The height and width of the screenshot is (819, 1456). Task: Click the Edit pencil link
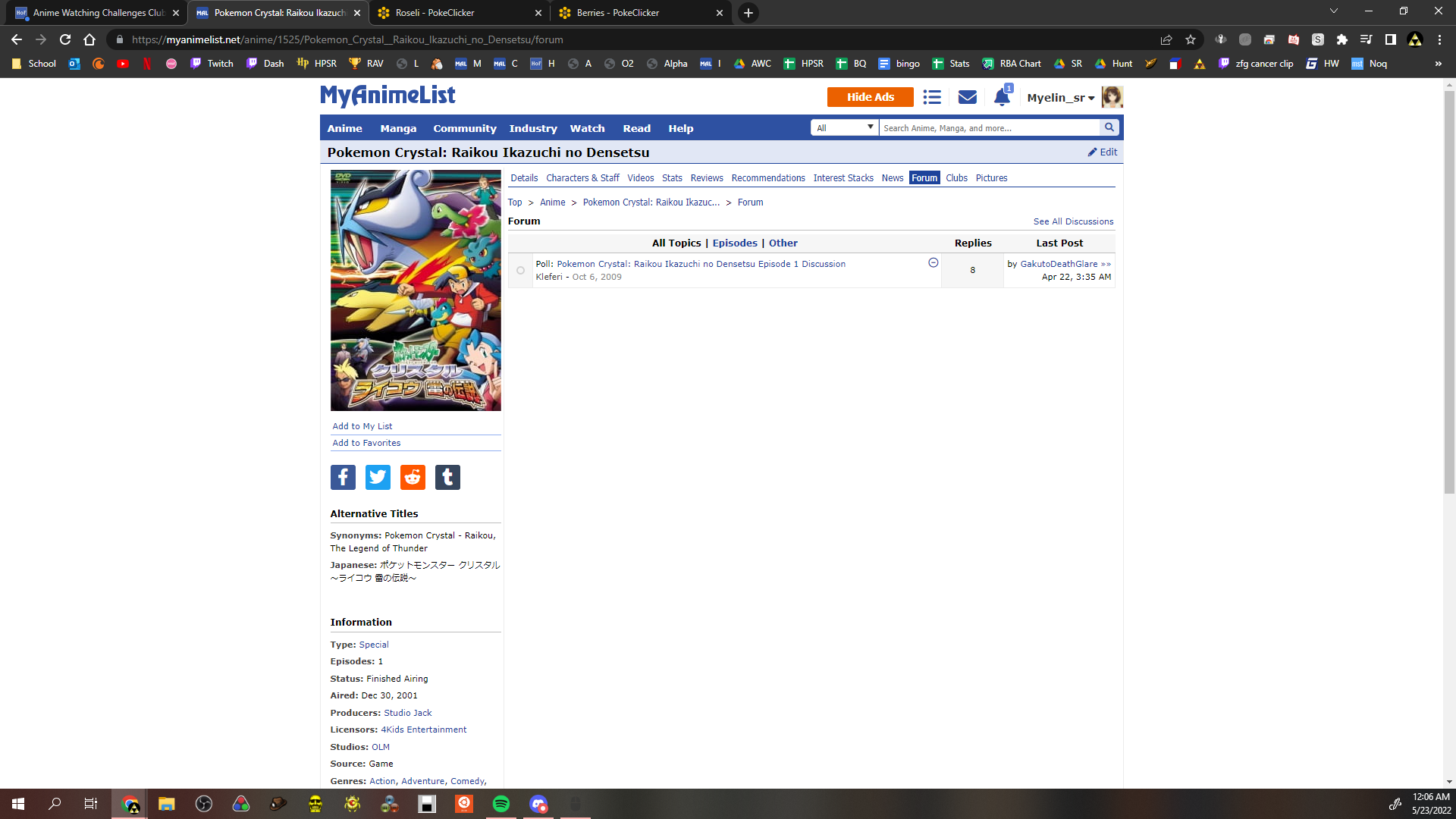[x=1103, y=152]
